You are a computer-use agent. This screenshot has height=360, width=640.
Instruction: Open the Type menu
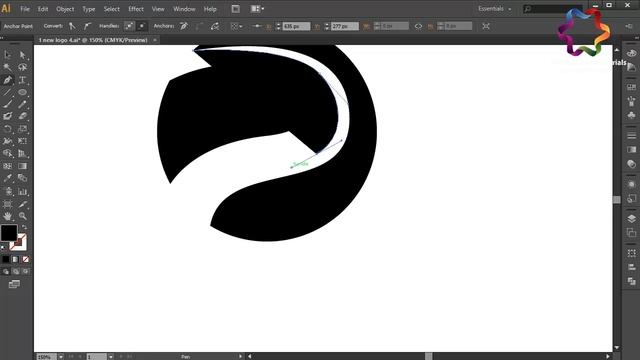[89, 9]
